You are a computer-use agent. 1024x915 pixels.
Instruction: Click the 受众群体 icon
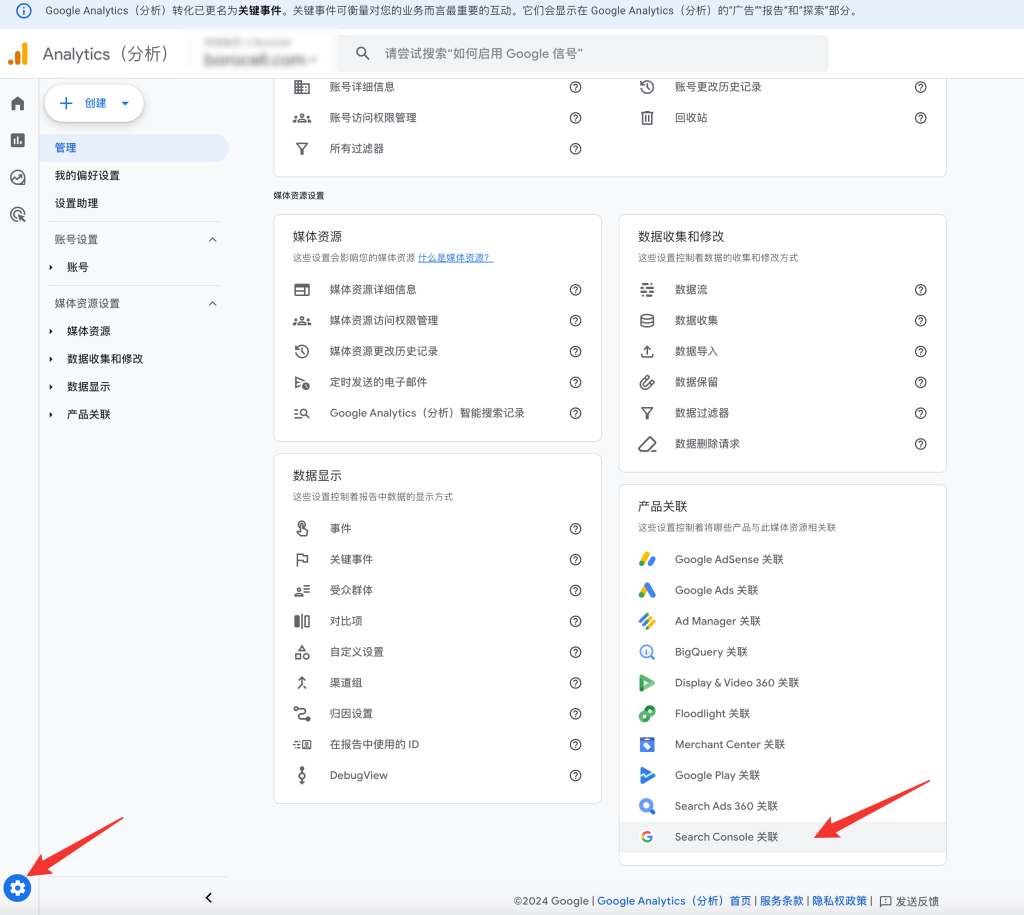click(x=302, y=590)
